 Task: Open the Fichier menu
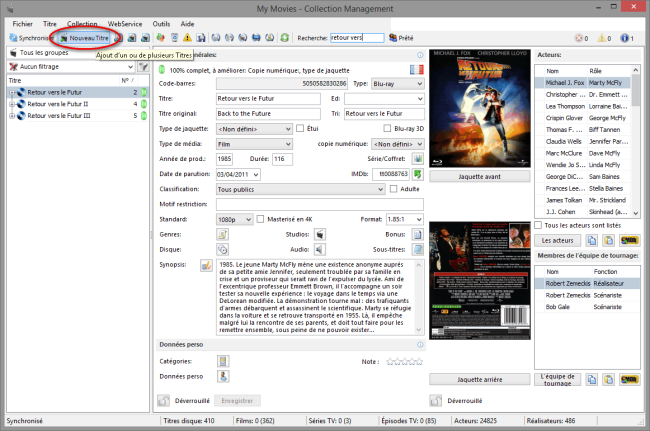(22, 24)
